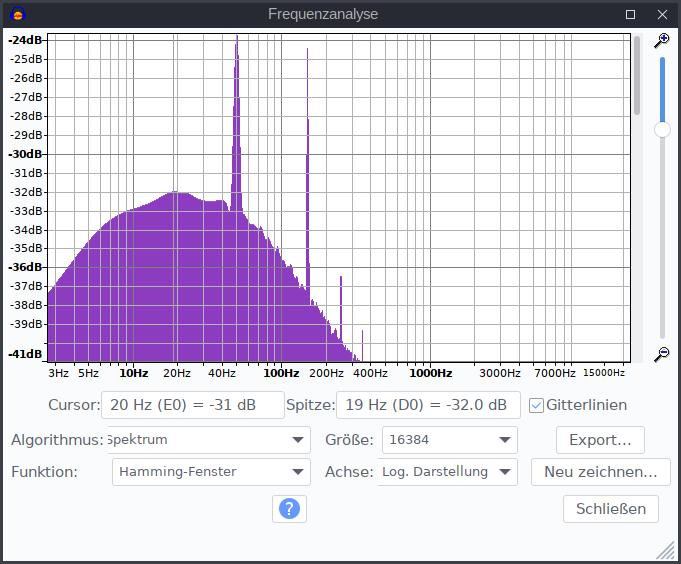Click the 15000Hz axis label

604,373
